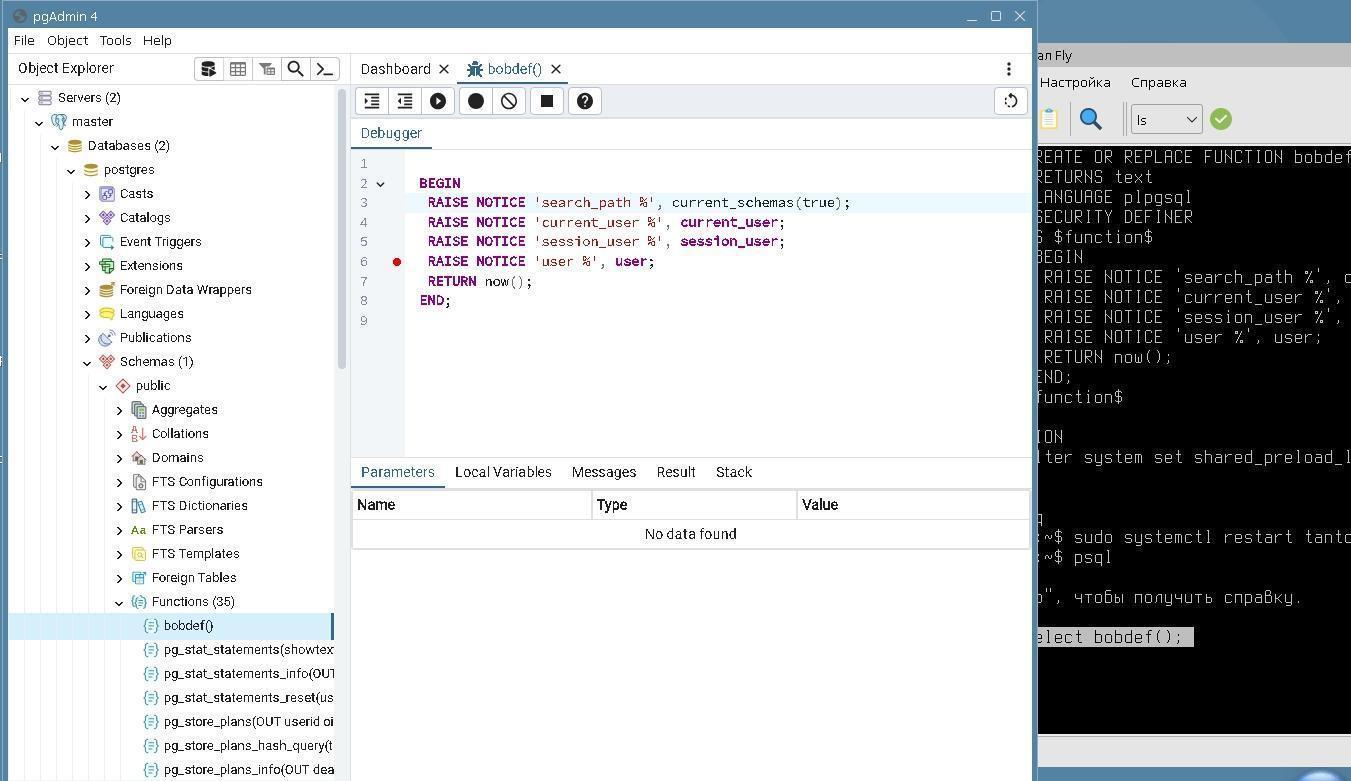Click the Step over debugger button
The width and height of the screenshot is (1351, 781).
coord(405,101)
